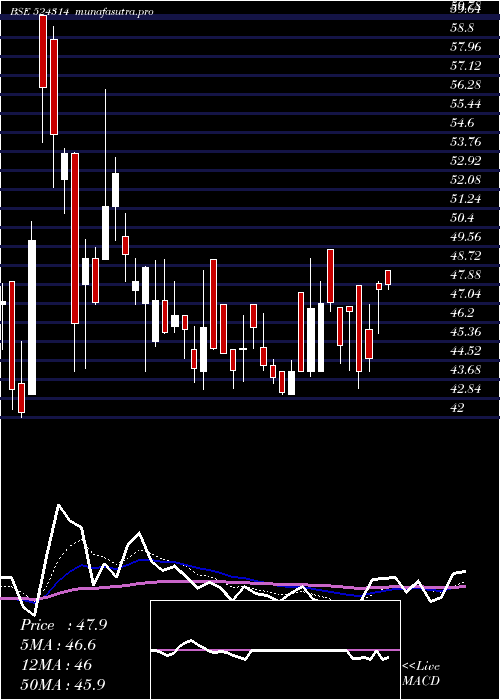Select the 47.04 price axis label
The image size is (500, 700).
pyautogui.click(x=466, y=294)
